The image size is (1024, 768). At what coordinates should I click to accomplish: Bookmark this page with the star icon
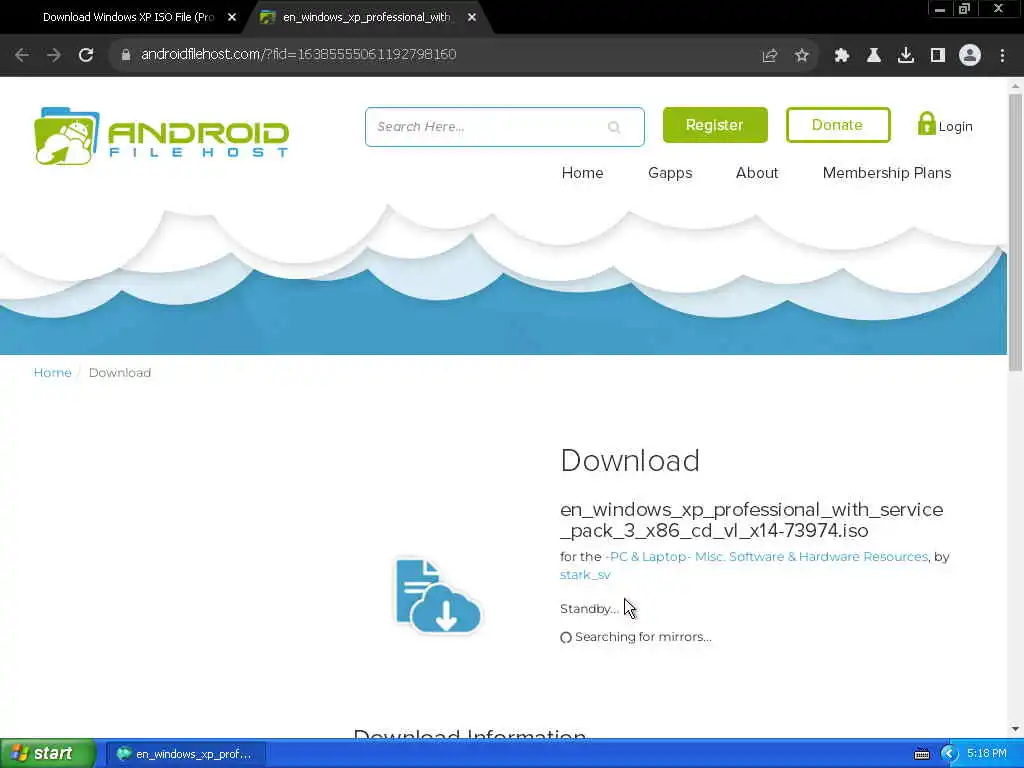pos(802,56)
